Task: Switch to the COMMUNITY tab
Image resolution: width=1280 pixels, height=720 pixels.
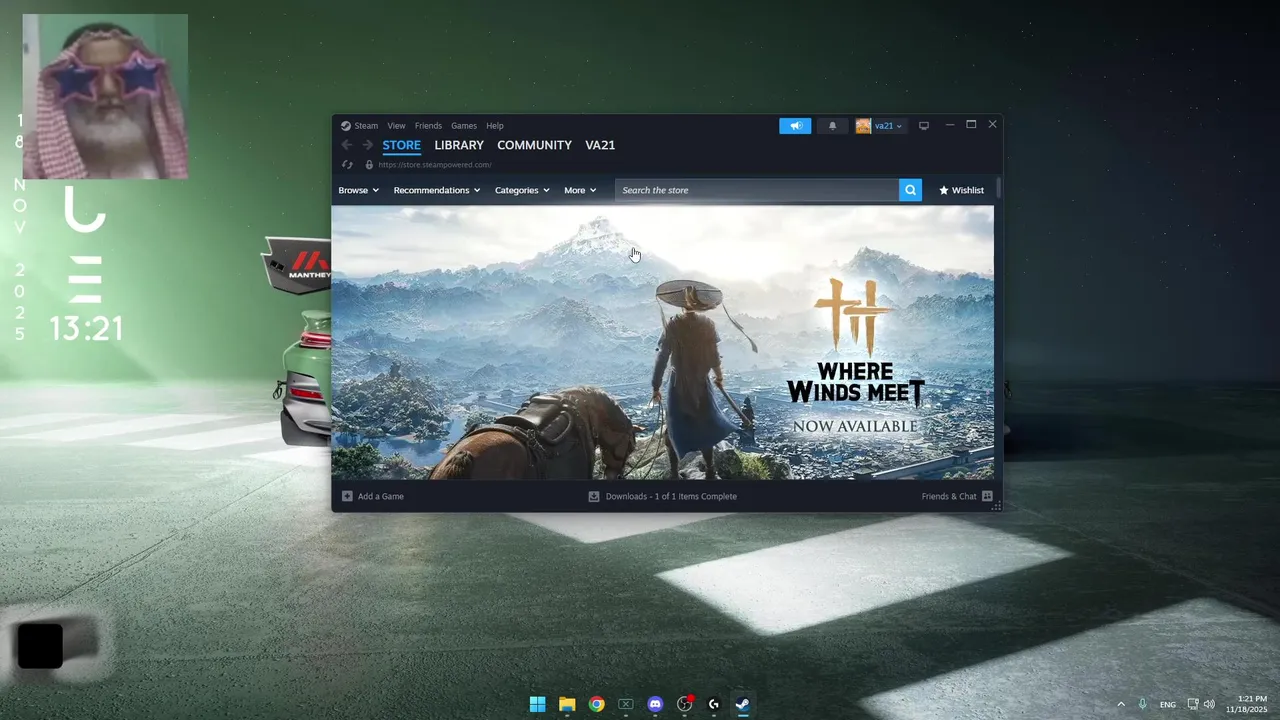Action: [x=534, y=145]
